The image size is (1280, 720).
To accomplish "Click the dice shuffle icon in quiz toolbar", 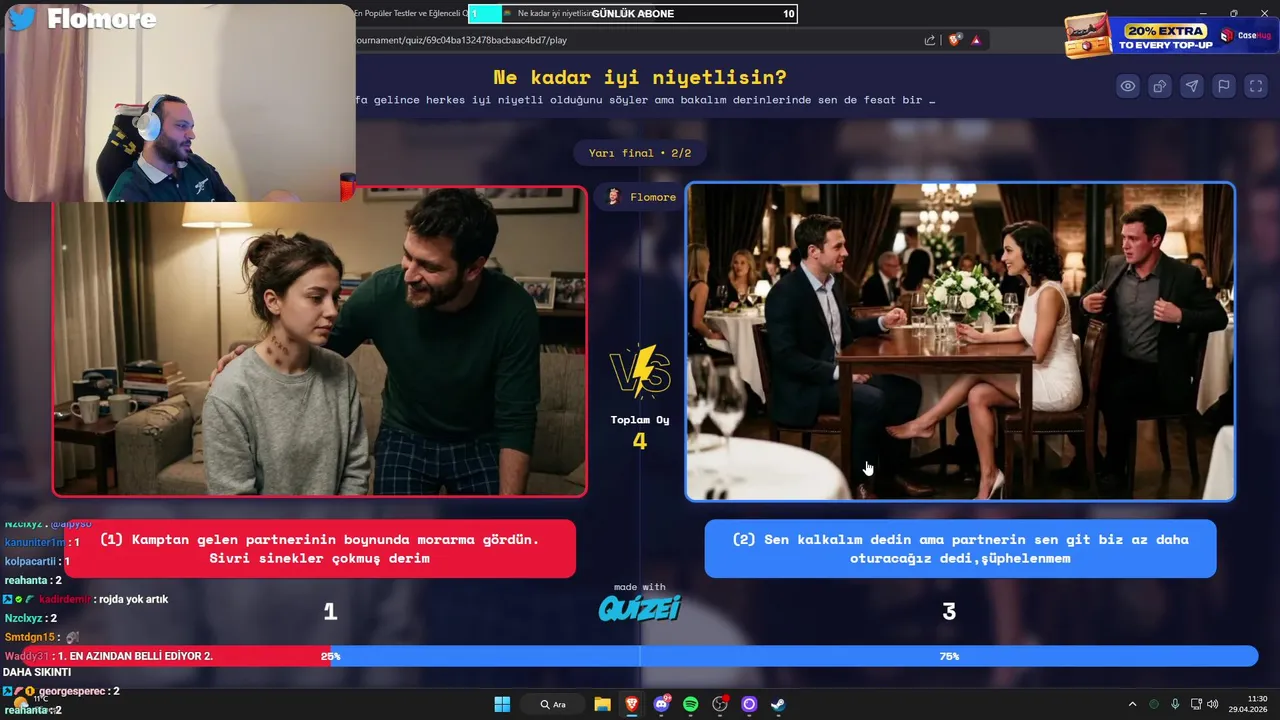I will [1160, 86].
